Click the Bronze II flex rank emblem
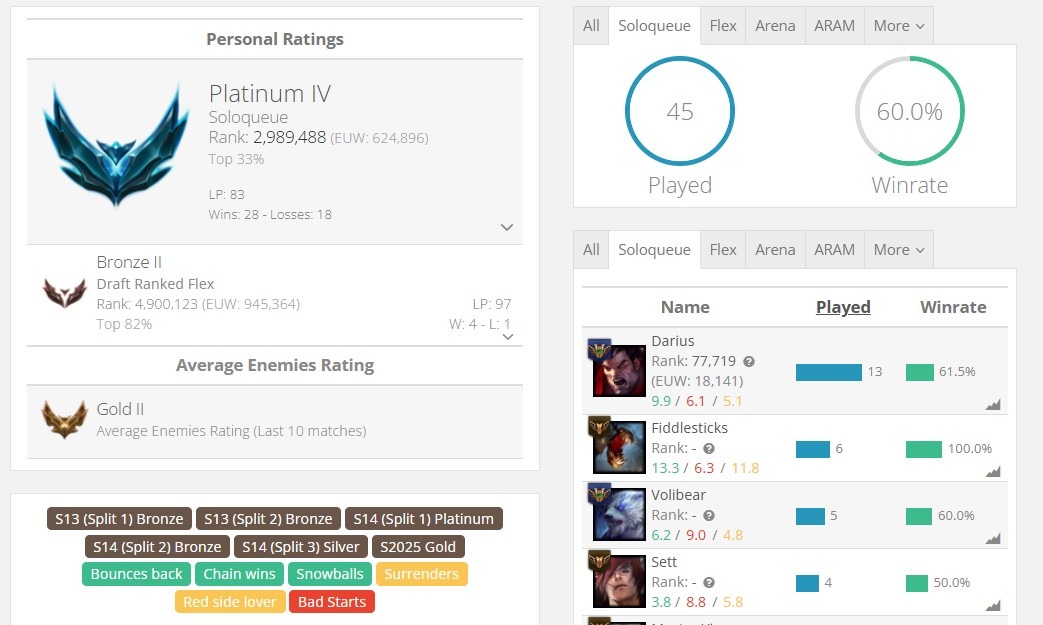This screenshot has height=625, width=1043. 65,293
